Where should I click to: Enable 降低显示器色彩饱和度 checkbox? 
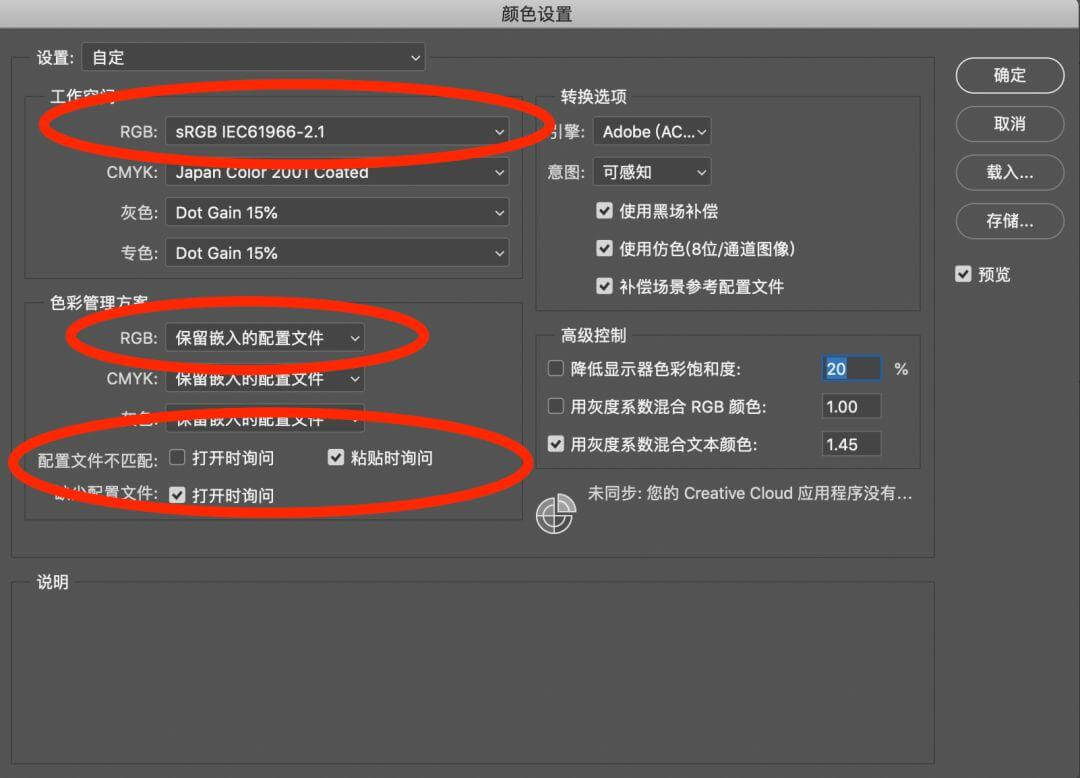click(x=555, y=368)
